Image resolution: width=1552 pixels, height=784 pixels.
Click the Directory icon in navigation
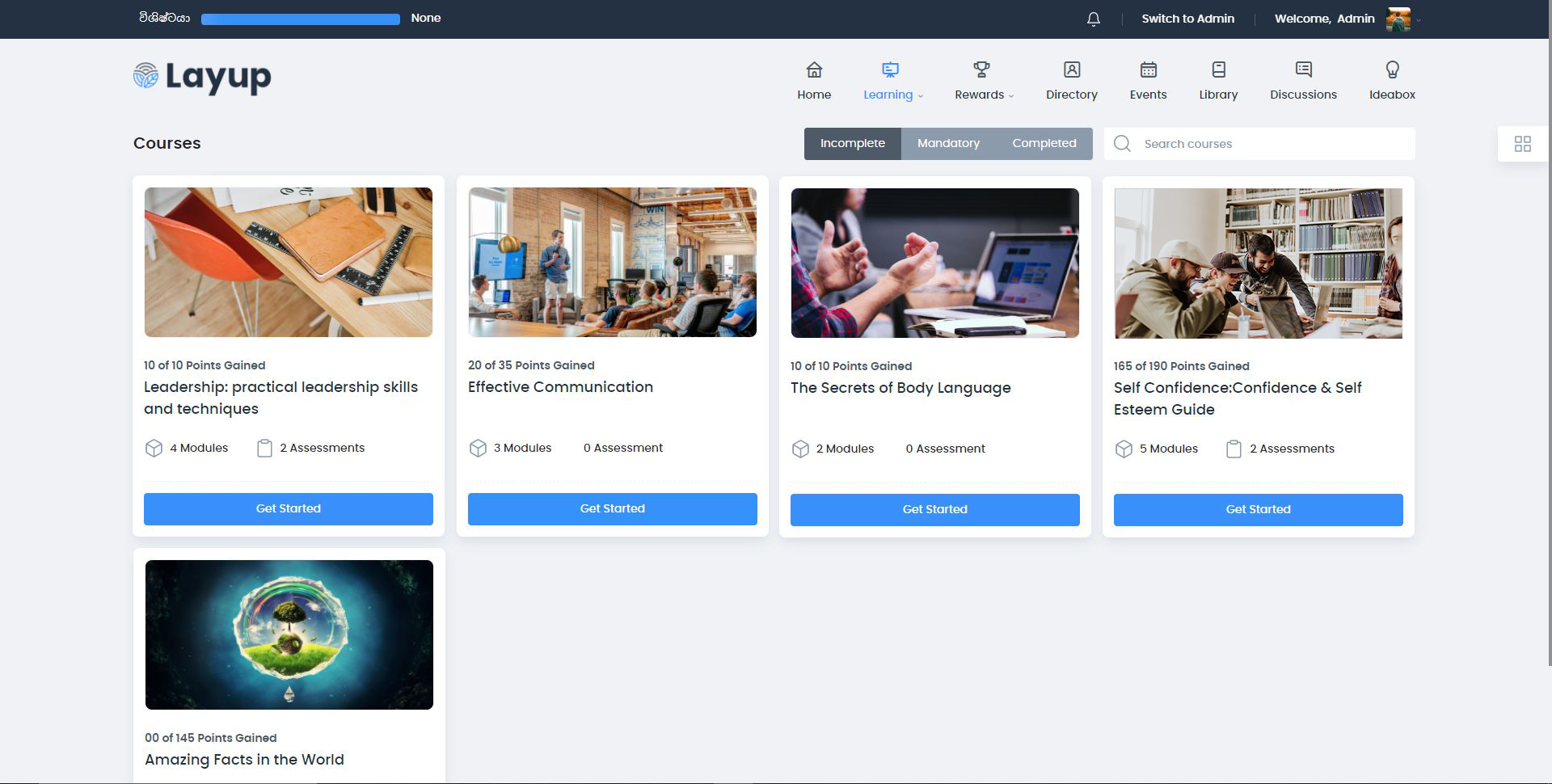1071,70
